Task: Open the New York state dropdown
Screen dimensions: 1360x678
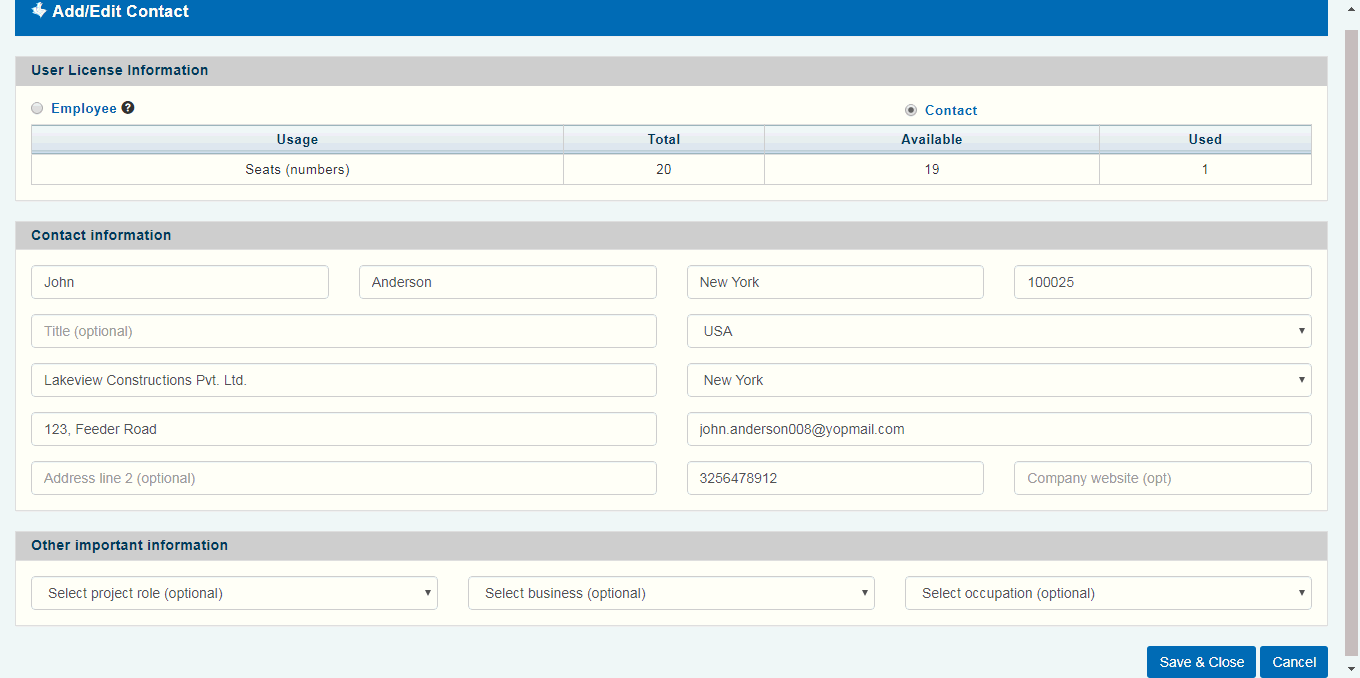Action: (x=998, y=380)
